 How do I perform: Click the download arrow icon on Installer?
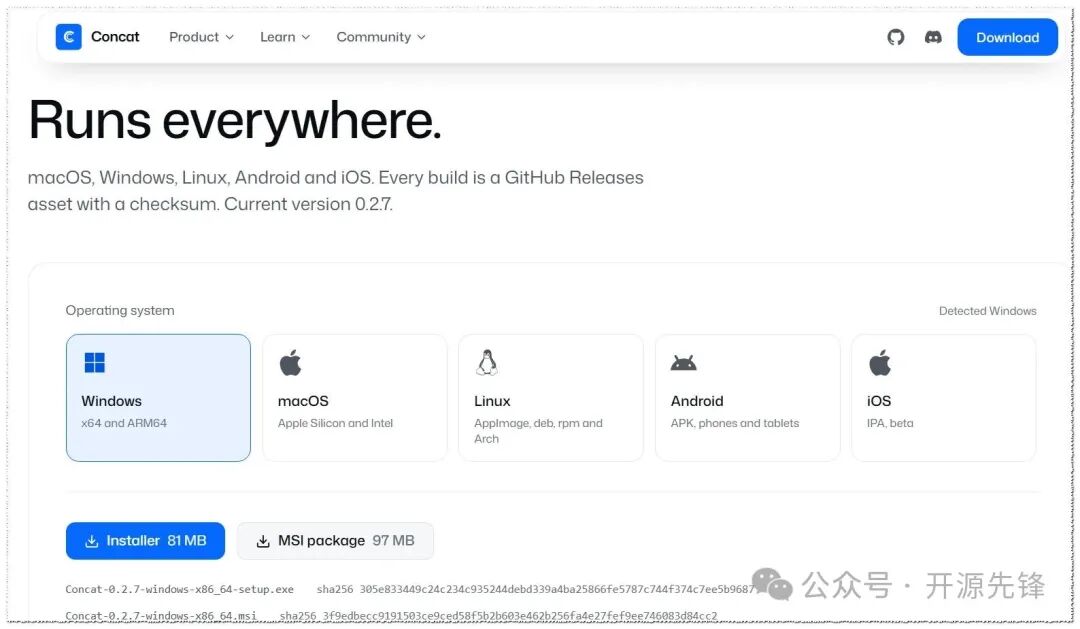[x=92, y=542]
